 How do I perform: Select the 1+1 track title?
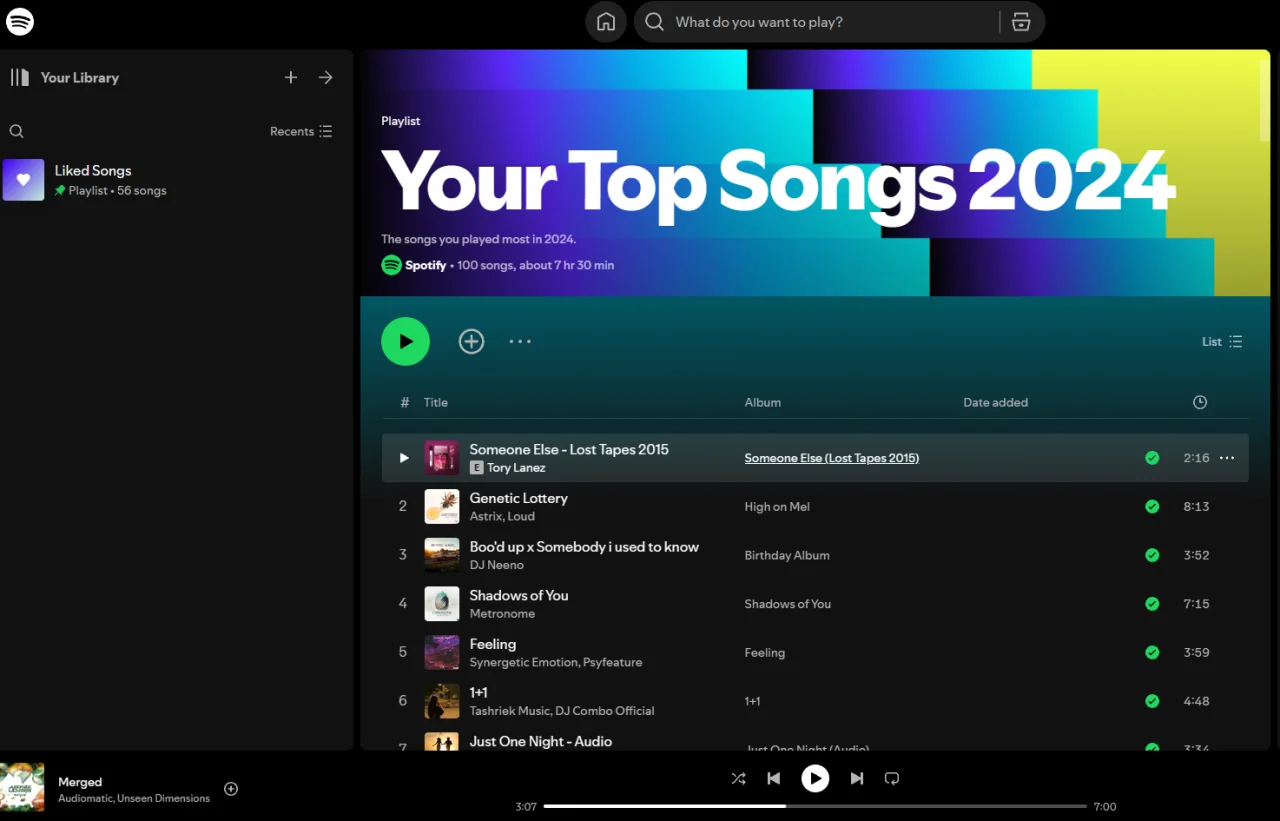click(478, 692)
